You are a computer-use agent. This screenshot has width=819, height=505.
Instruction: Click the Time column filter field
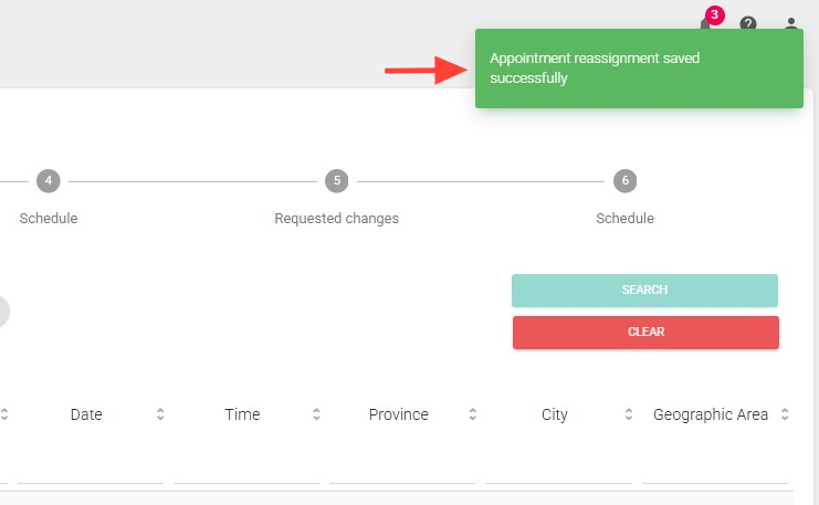[246, 468]
